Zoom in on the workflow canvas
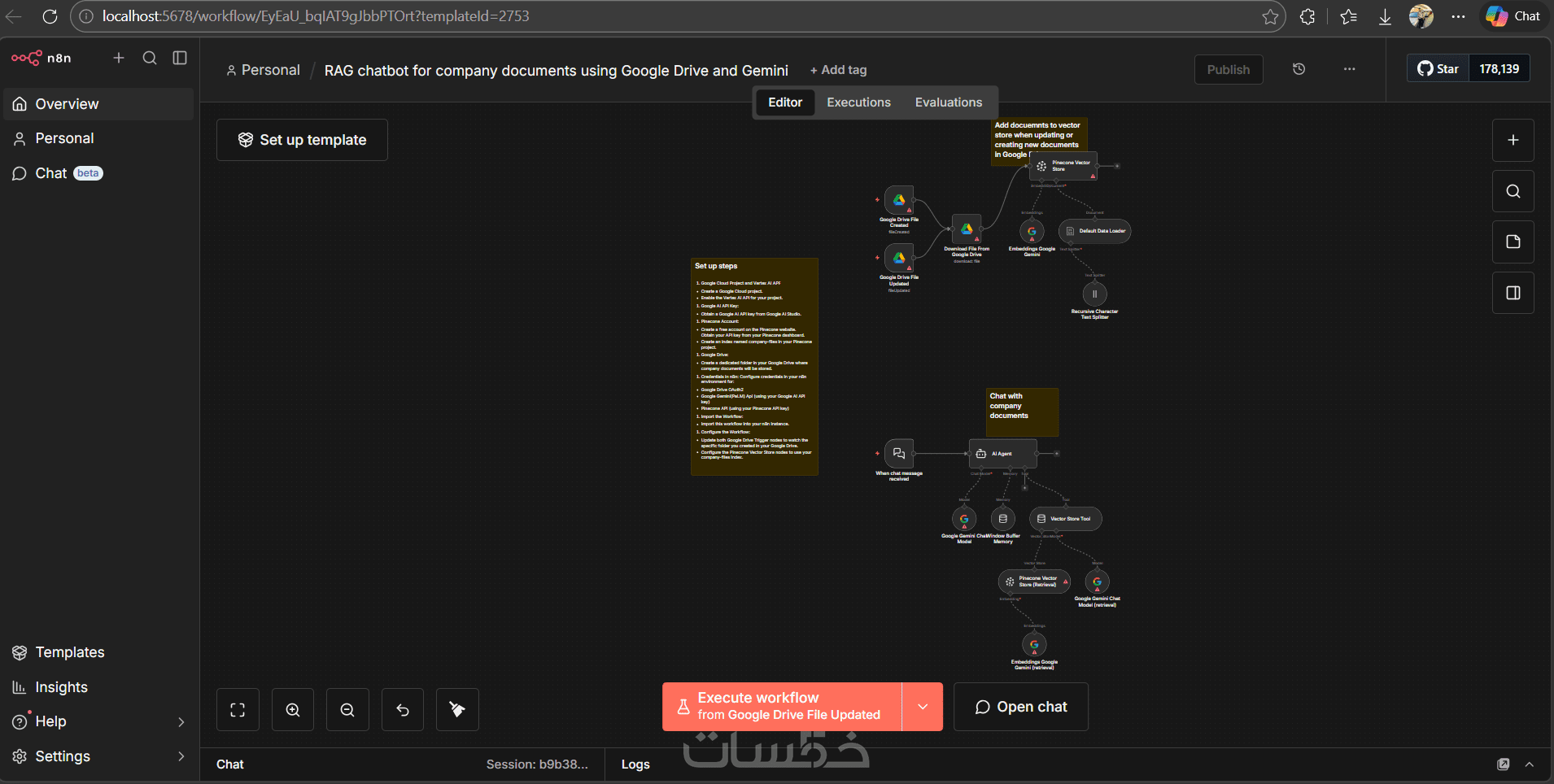The height and width of the screenshot is (784, 1554). (293, 710)
